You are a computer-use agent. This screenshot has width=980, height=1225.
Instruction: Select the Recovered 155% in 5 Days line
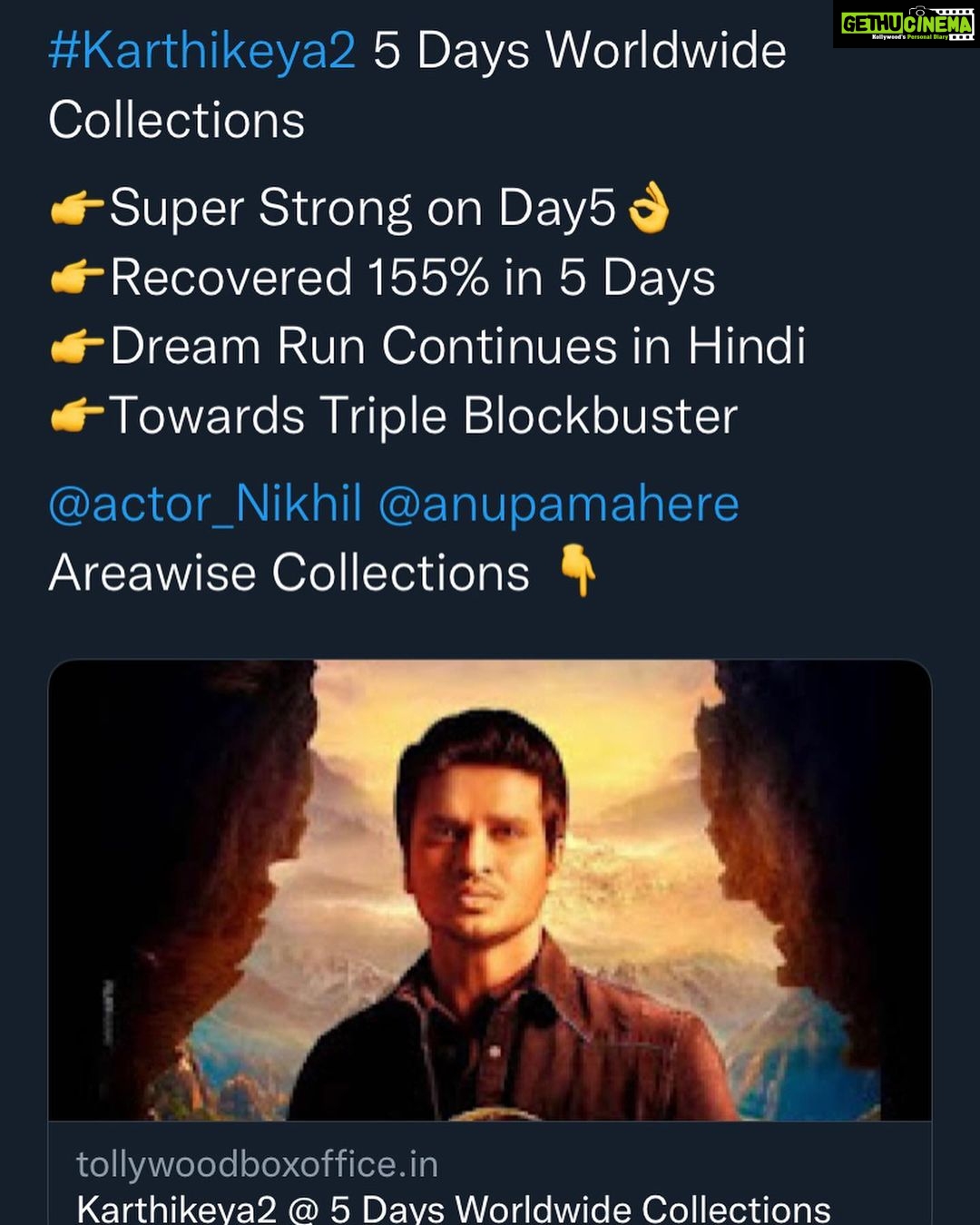pyautogui.click(x=413, y=278)
